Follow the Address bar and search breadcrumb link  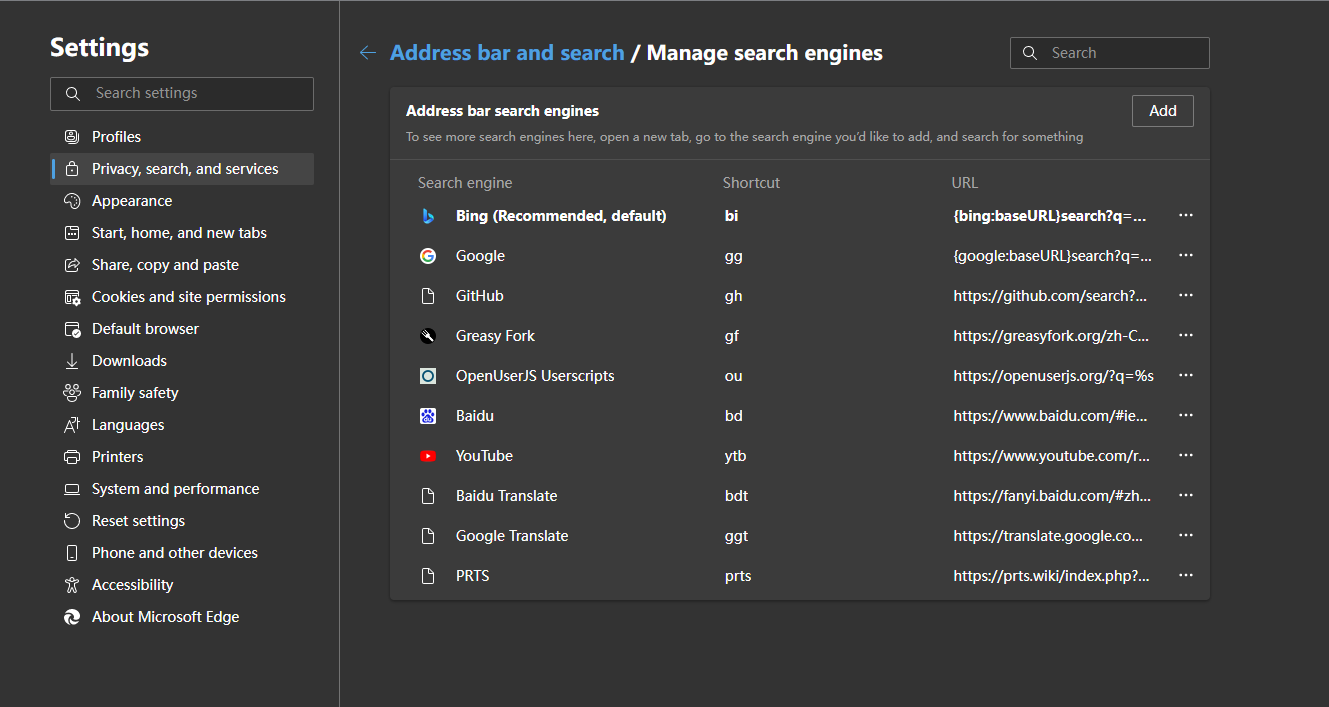(x=507, y=53)
